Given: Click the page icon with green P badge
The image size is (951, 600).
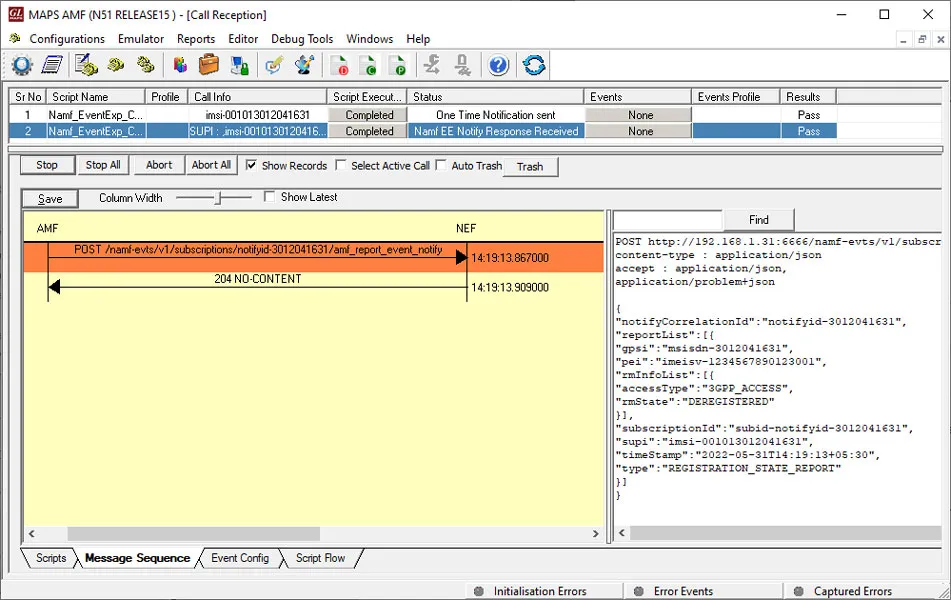Looking at the screenshot, I should point(397,65).
